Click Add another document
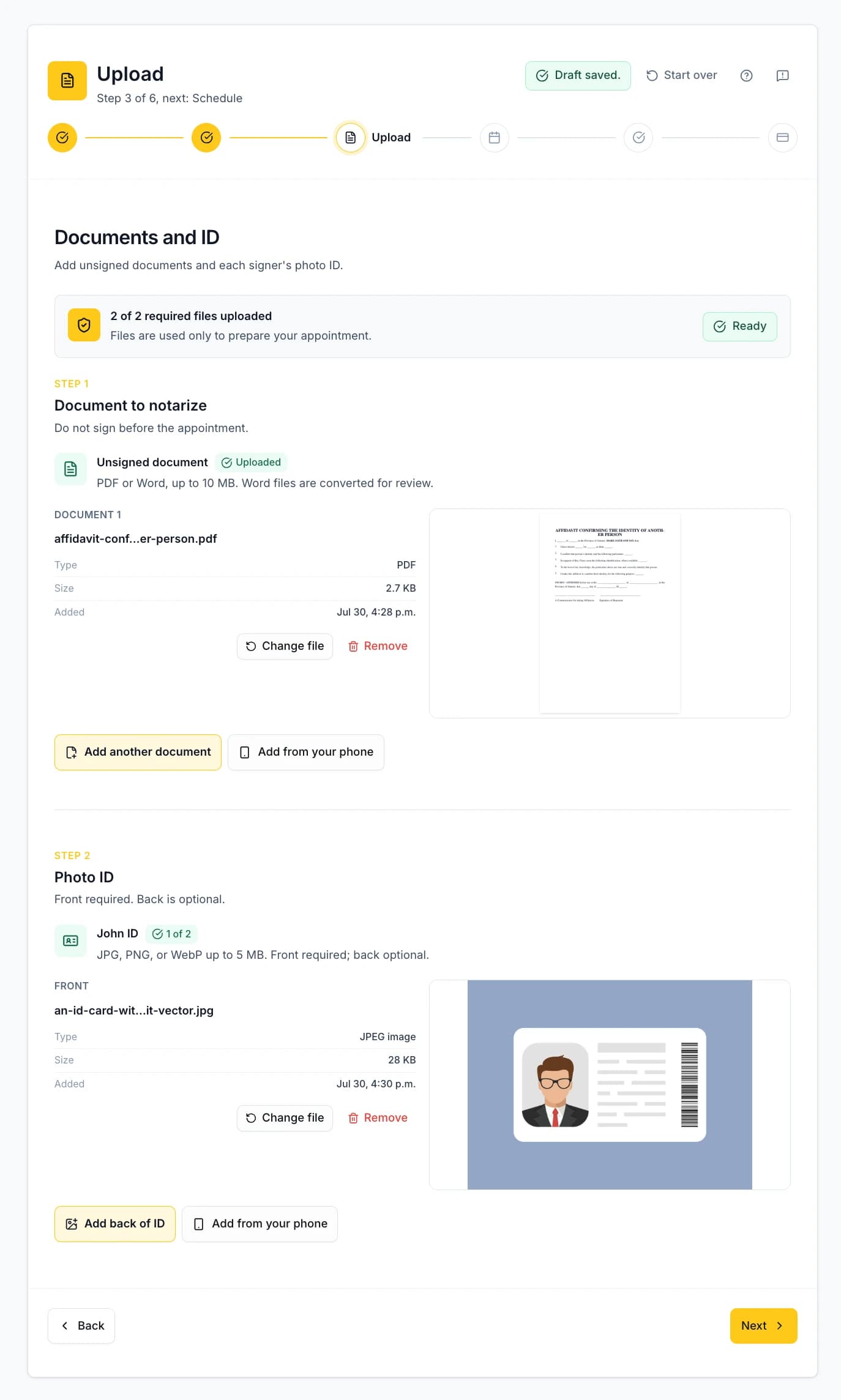Viewport: 841px width, 1400px height. (x=138, y=752)
